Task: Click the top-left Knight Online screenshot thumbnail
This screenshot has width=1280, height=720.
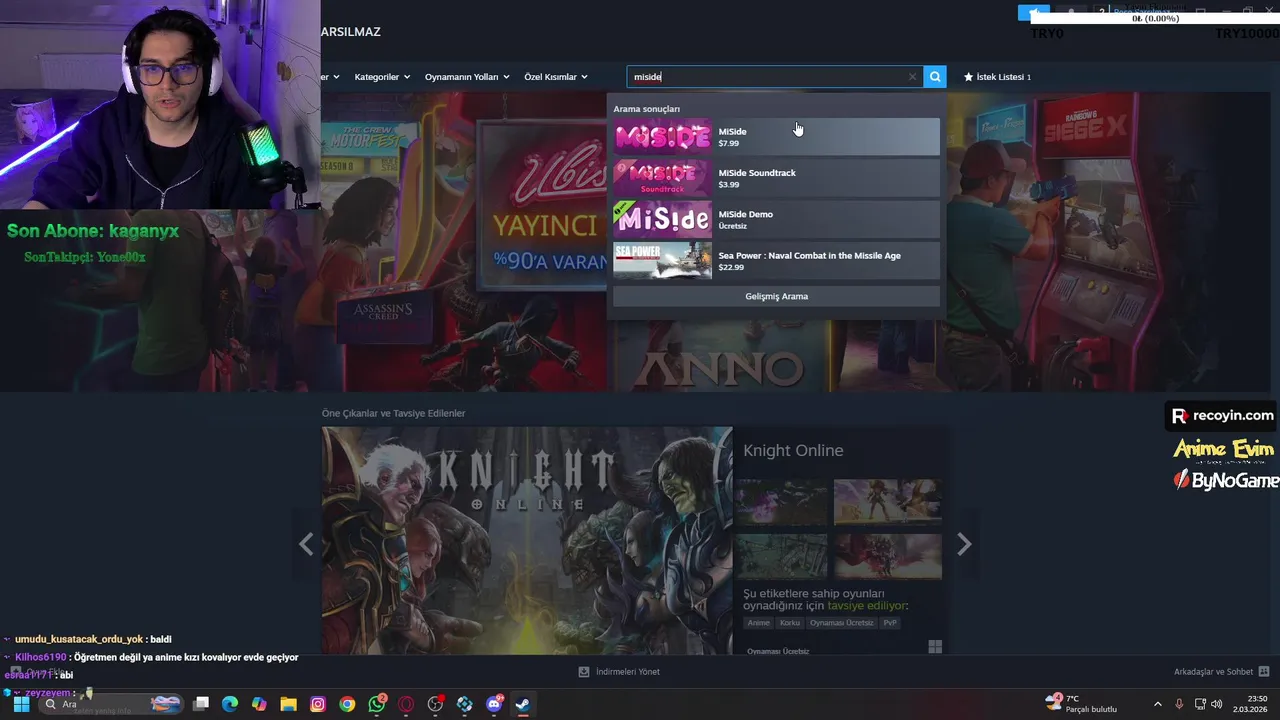Action: tap(781, 502)
